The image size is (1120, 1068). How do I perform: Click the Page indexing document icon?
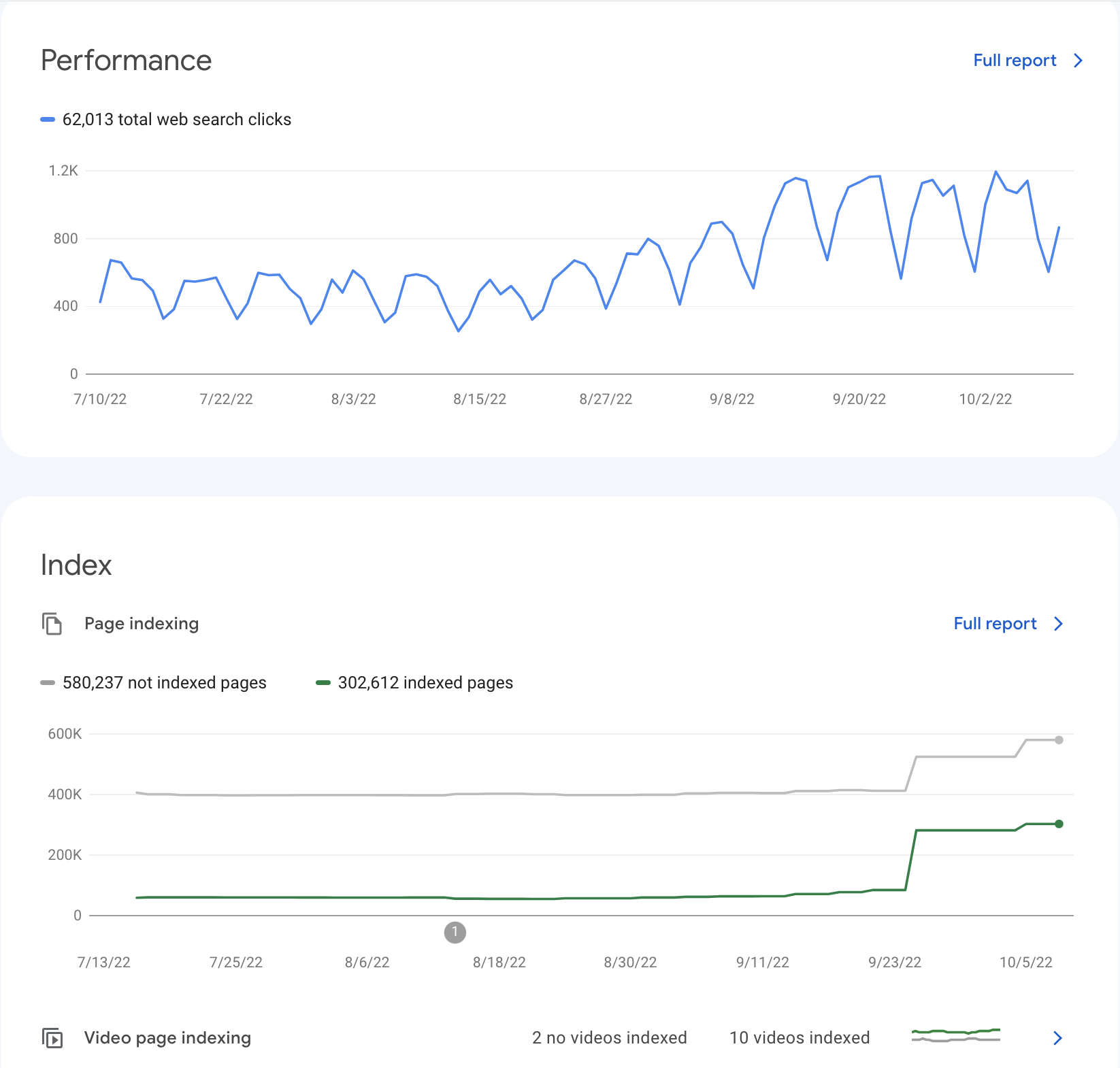click(52, 623)
